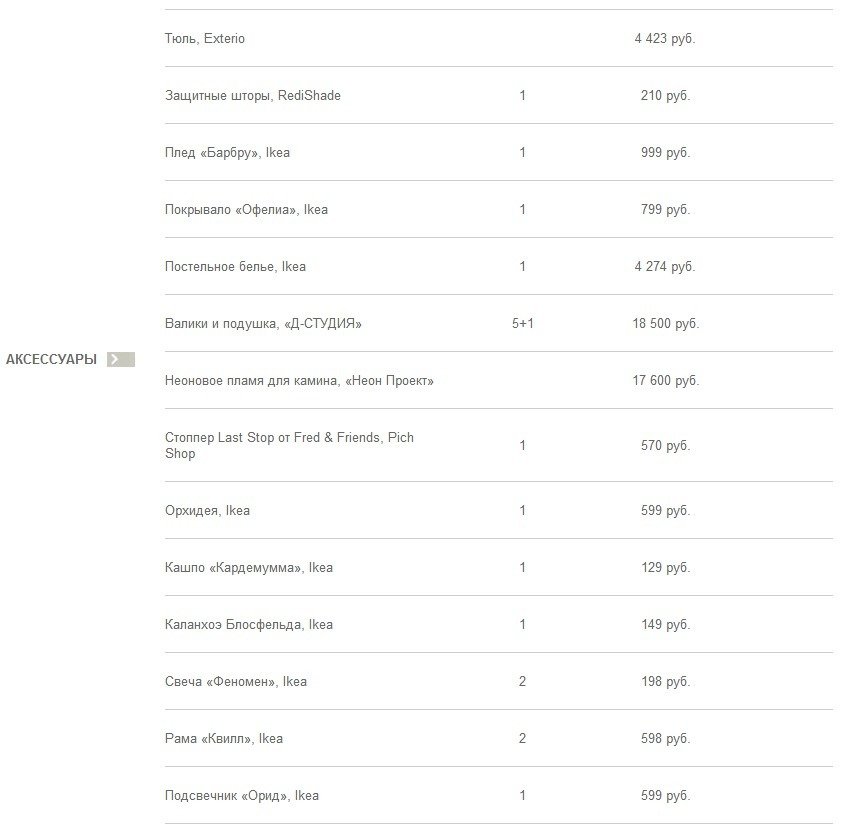The height and width of the screenshot is (830, 841).
Task: Select Защитные шторы, RediShade row
Action: tap(253, 96)
